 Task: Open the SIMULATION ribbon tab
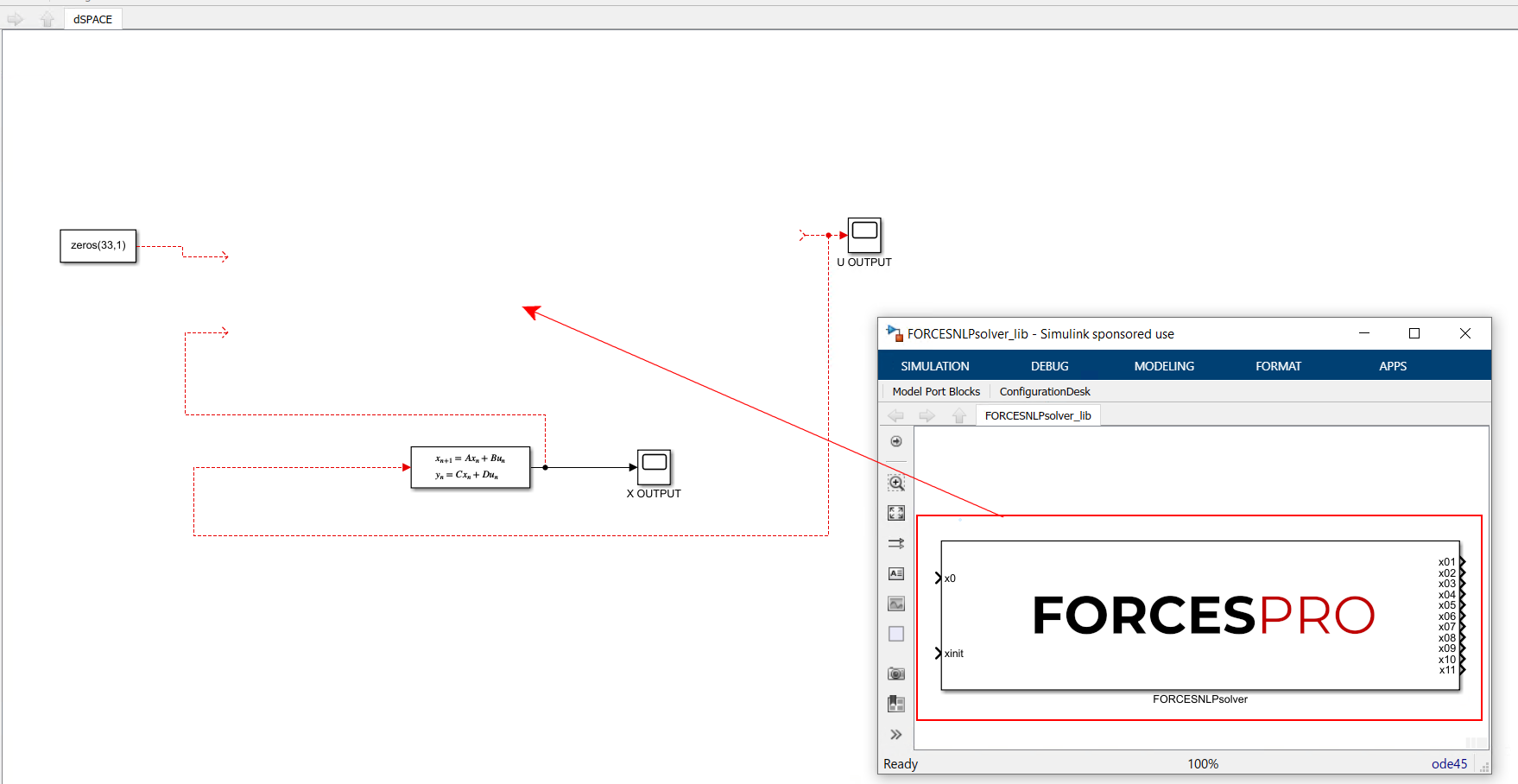click(x=934, y=366)
